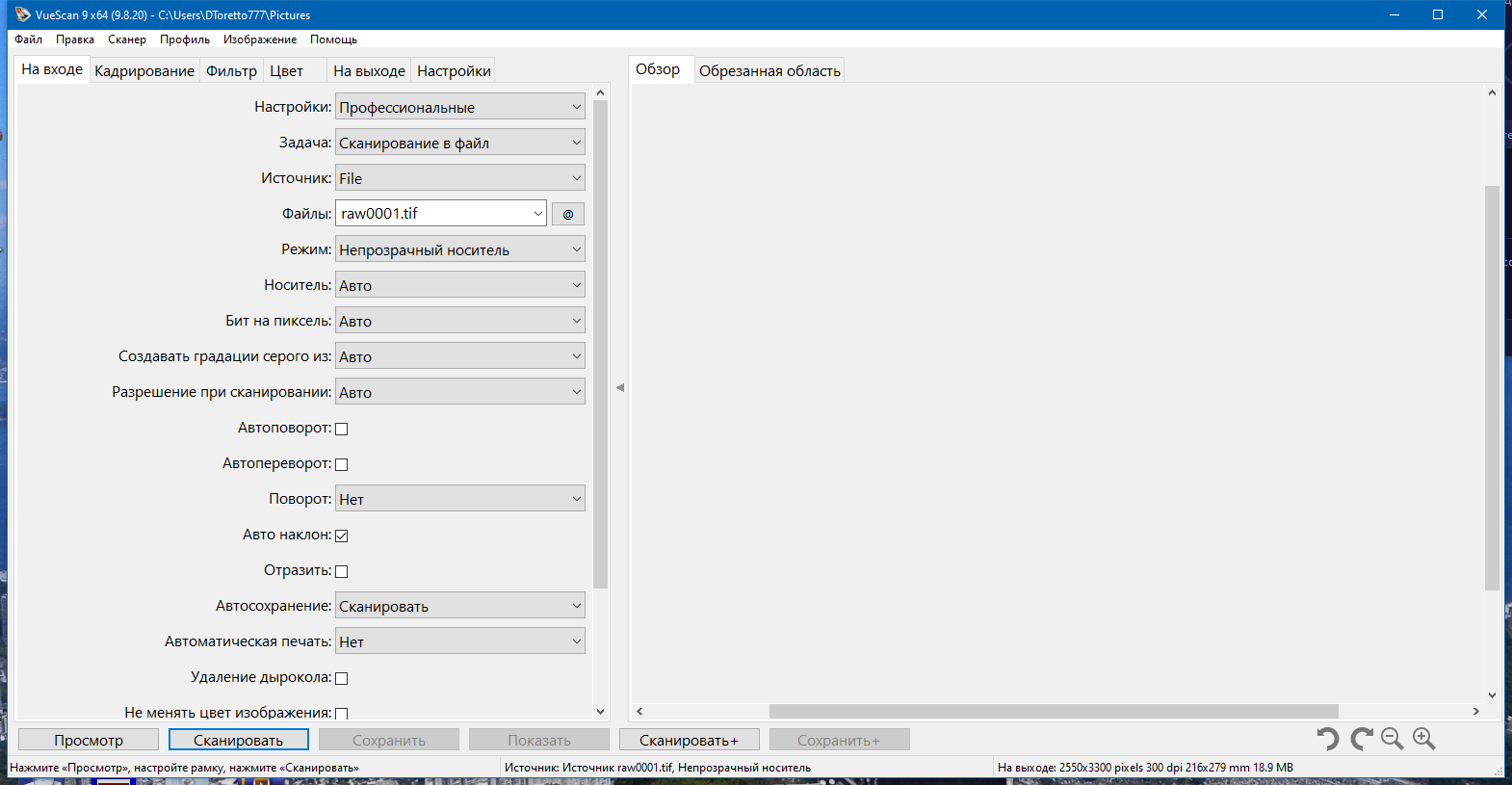1512x785 pixels.
Task: Switch to the Настройки tab
Action: point(454,70)
